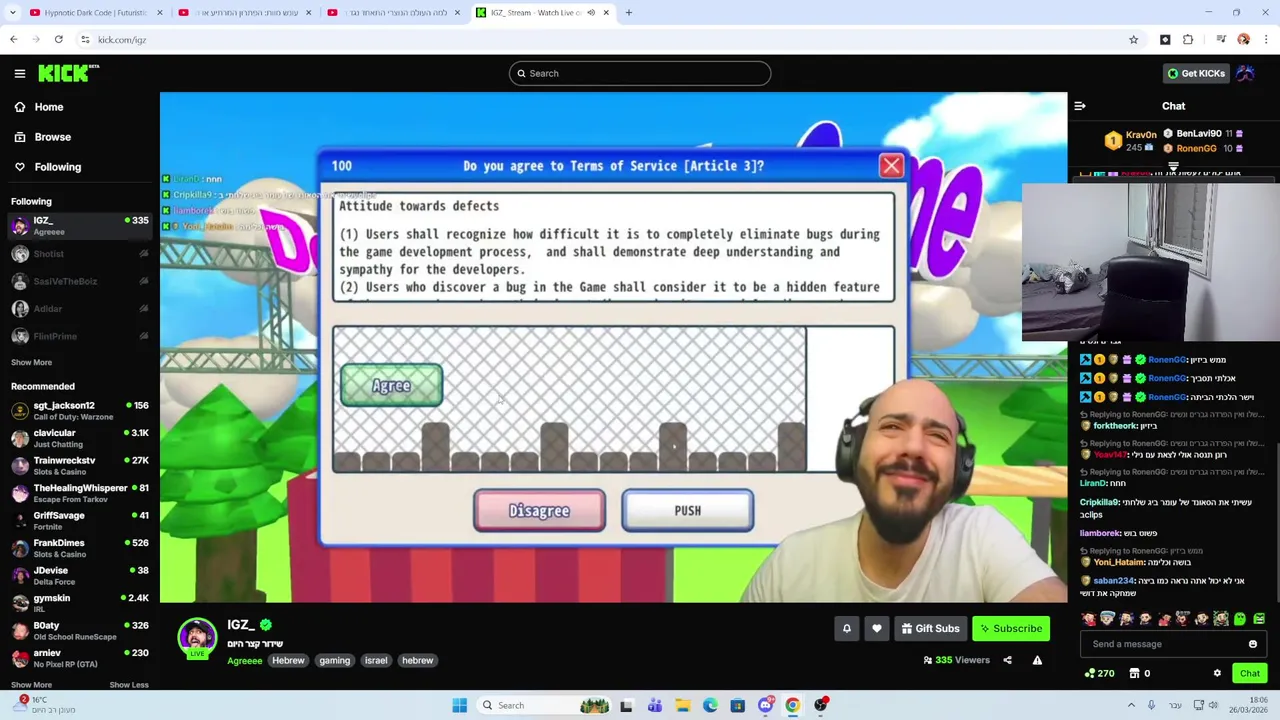Open a new browser tab

(629, 13)
